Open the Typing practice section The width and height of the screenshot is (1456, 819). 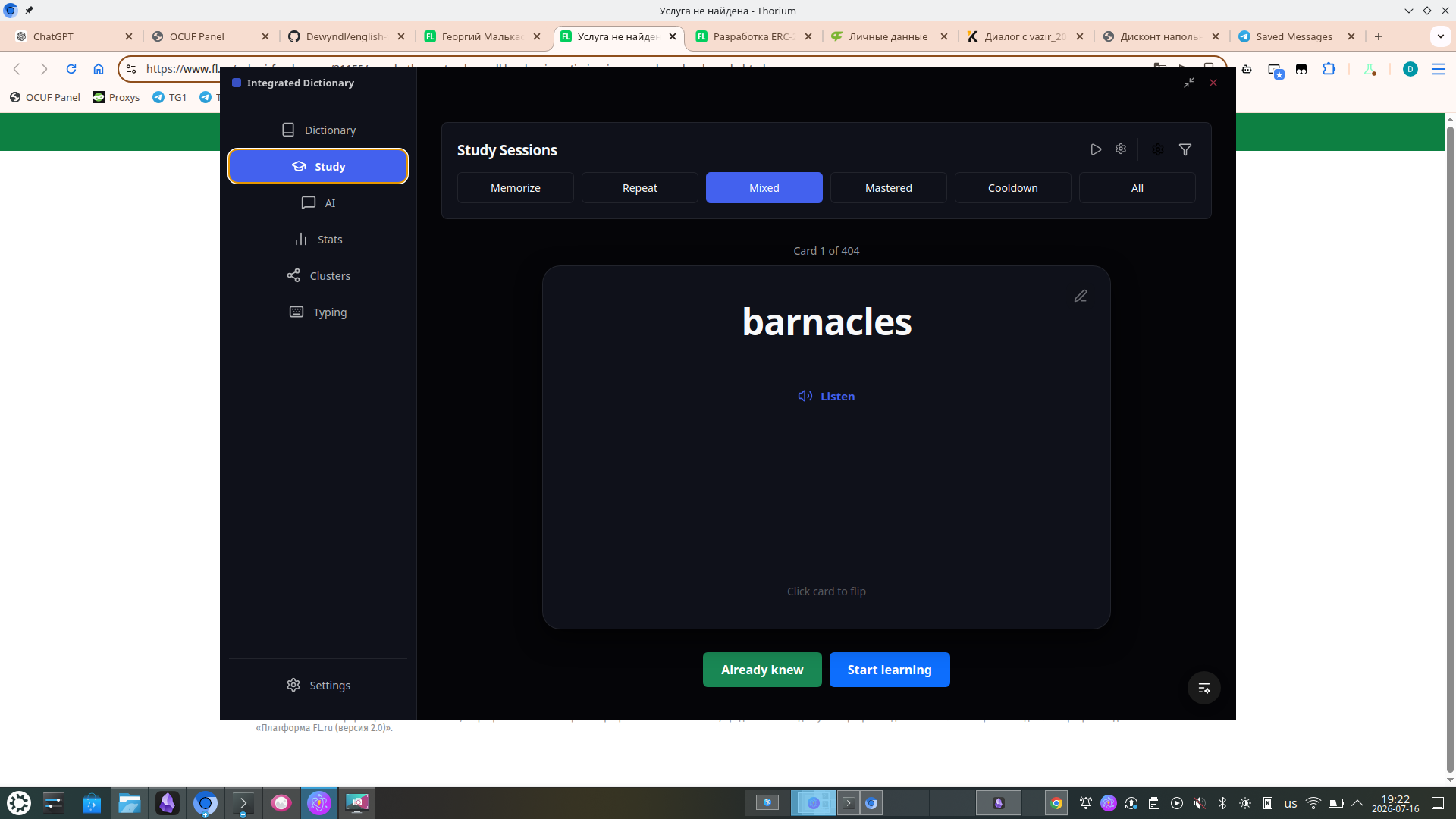pos(318,312)
